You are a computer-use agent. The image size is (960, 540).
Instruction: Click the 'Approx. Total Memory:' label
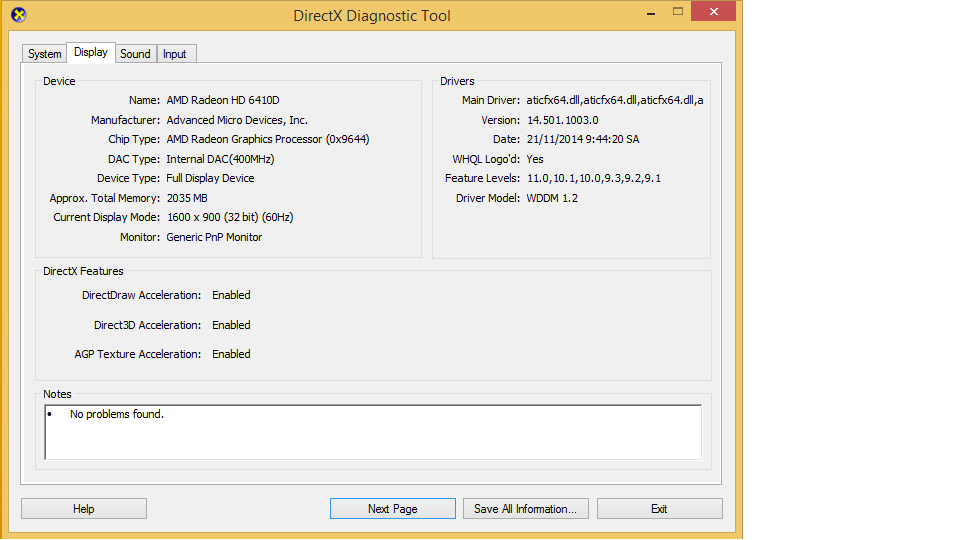105,198
